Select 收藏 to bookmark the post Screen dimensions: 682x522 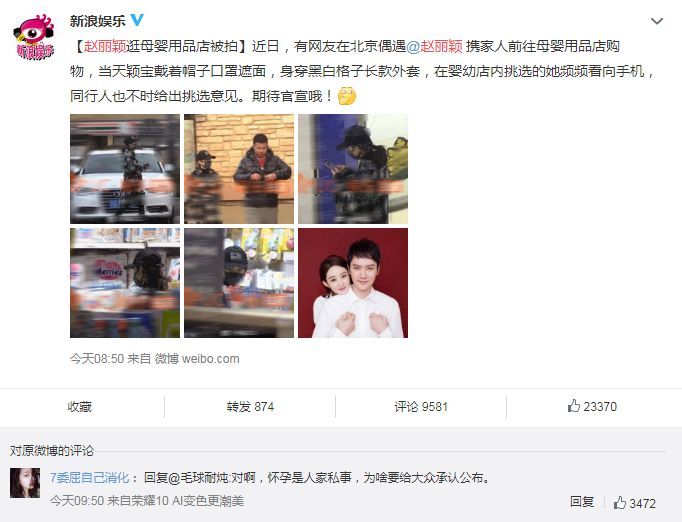tap(80, 407)
